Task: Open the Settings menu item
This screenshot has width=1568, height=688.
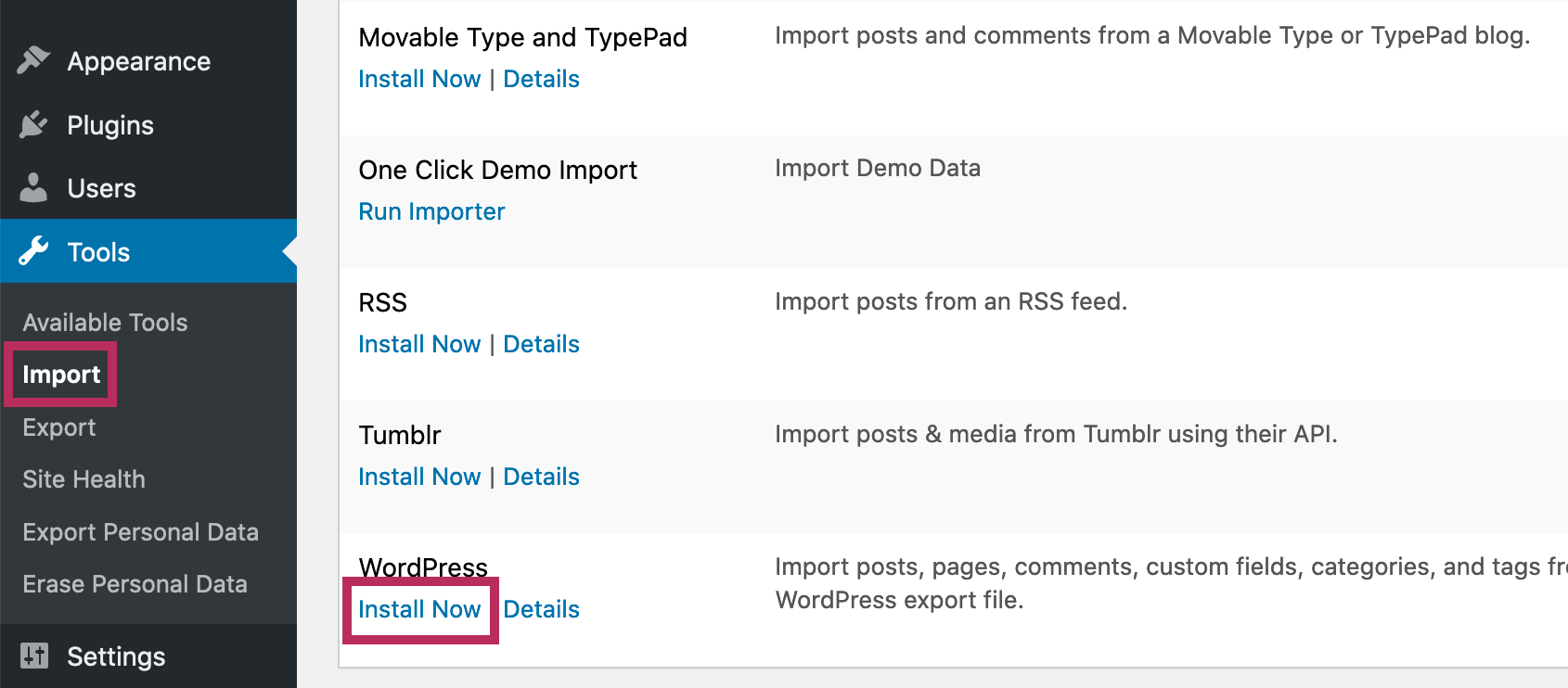Action: 116,656
